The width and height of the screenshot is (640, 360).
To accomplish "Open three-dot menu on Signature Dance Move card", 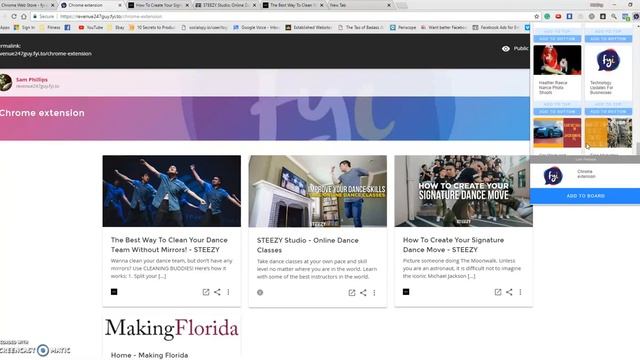I will tap(520, 292).
